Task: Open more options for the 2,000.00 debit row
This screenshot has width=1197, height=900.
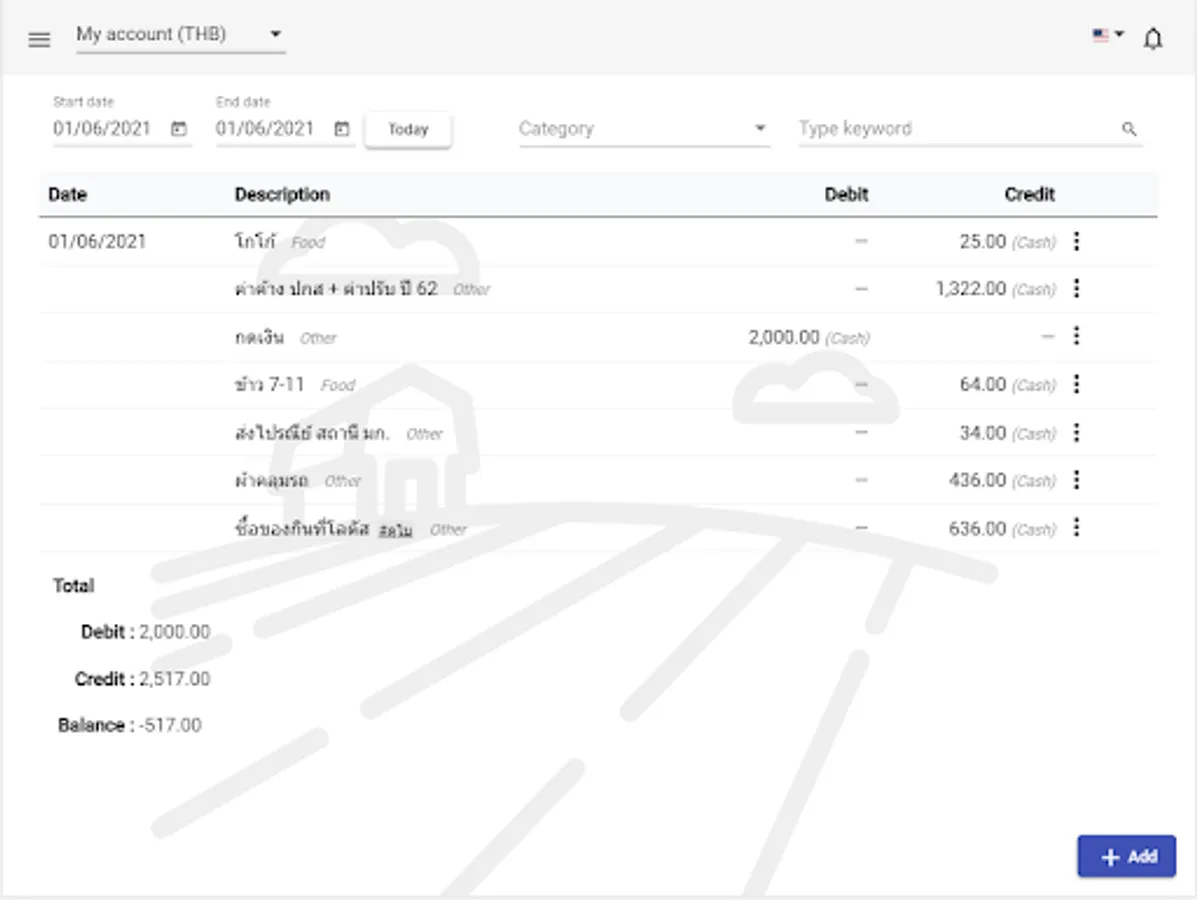Action: click(1076, 336)
